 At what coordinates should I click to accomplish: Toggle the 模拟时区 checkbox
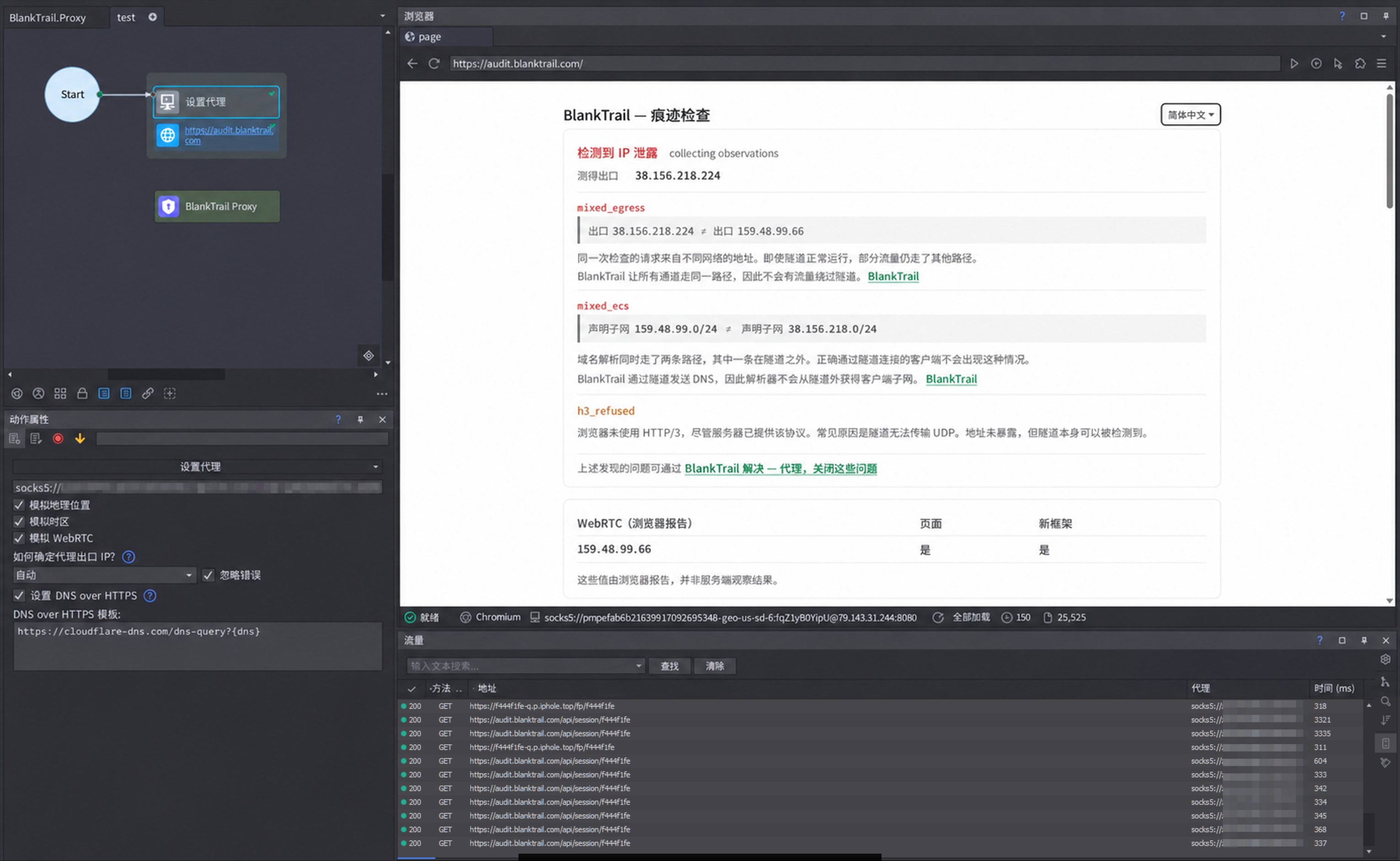(19, 521)
